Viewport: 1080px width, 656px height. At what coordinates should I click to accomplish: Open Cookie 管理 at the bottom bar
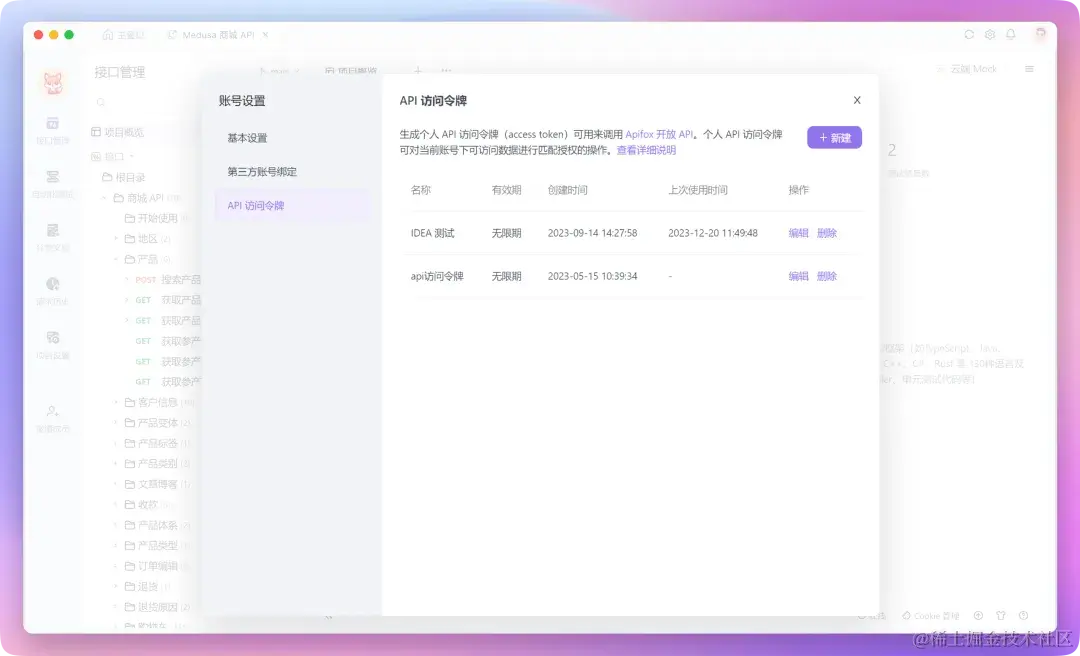(x=929, y=615)
